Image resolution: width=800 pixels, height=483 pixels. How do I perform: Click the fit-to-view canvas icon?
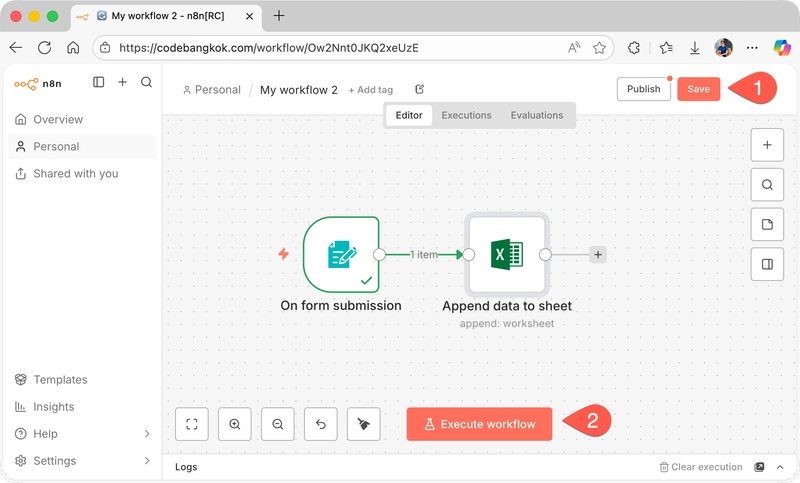coord(192,424)
